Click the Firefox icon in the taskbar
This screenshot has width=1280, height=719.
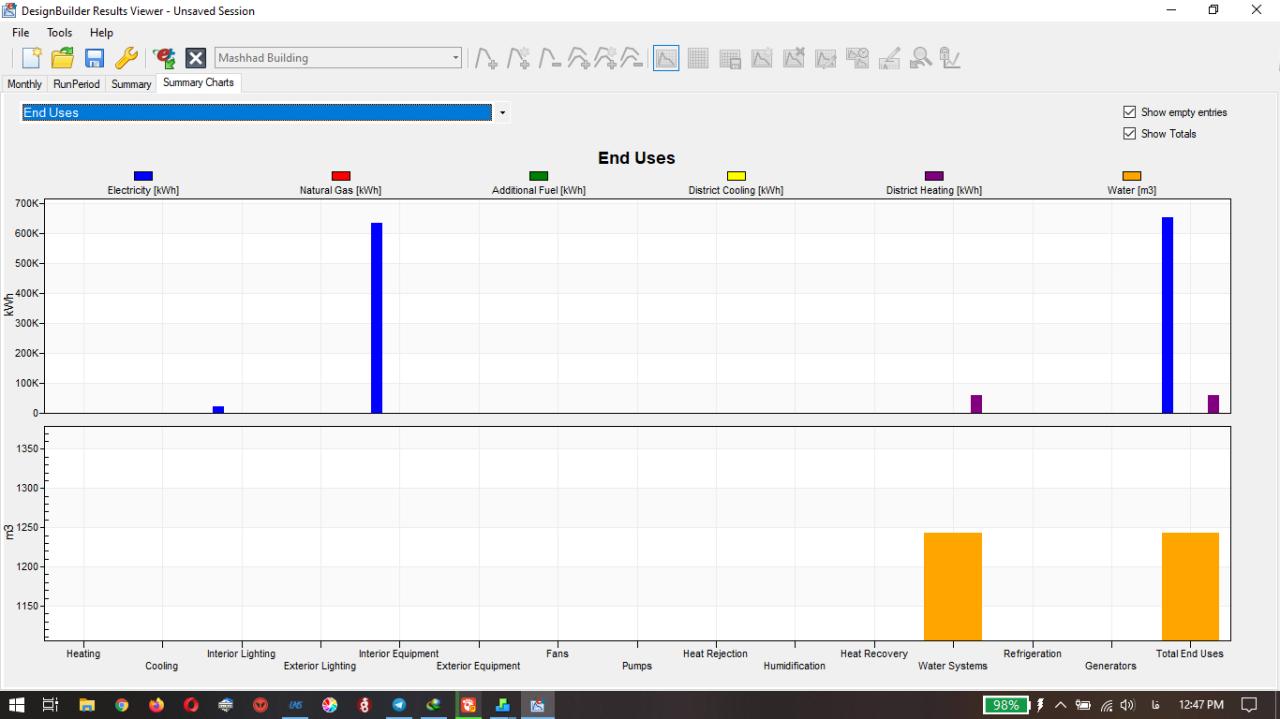pyautogui.click(x=156, y=705)
